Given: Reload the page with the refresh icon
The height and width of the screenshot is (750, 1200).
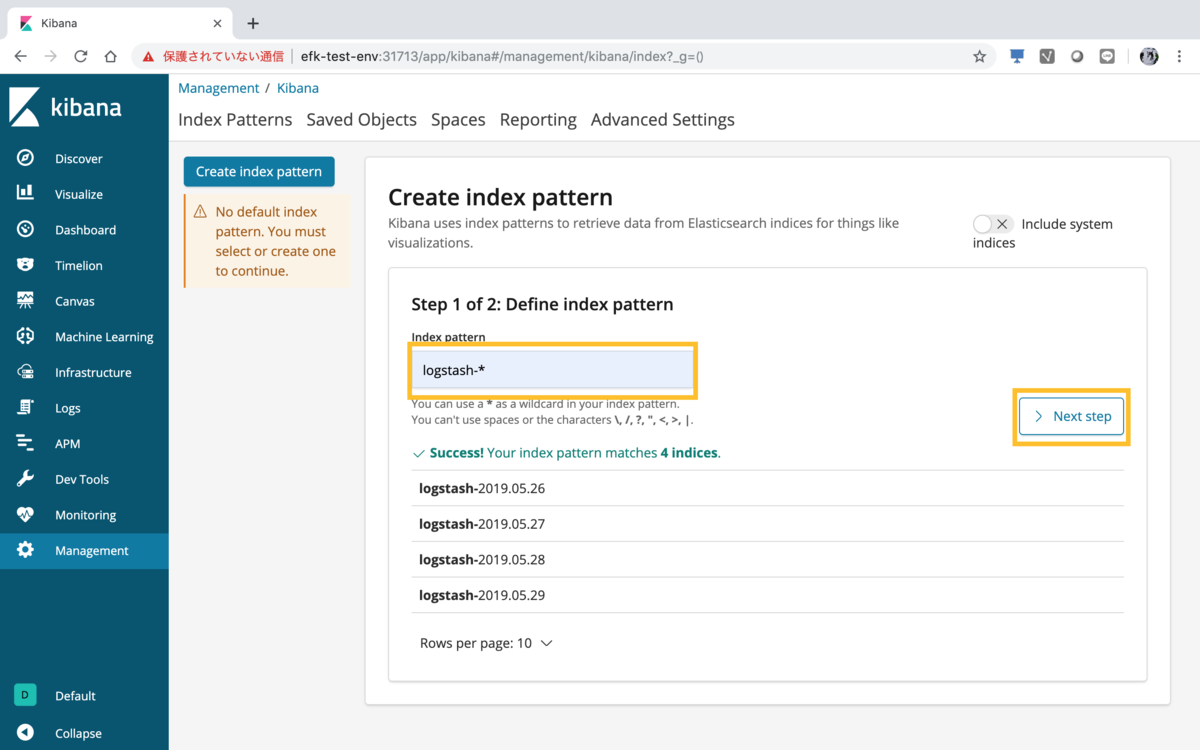Looking at the screenshot, I should coord(81,57).
